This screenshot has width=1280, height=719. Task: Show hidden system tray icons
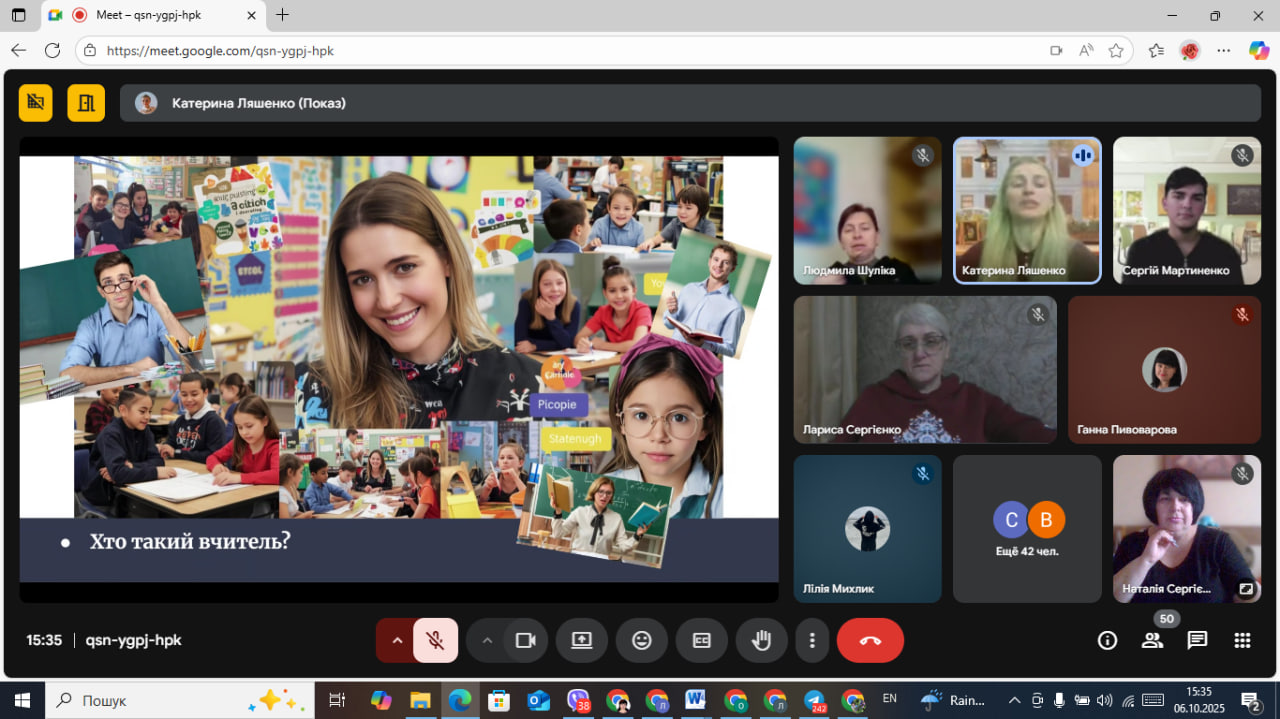point(1014,700)
